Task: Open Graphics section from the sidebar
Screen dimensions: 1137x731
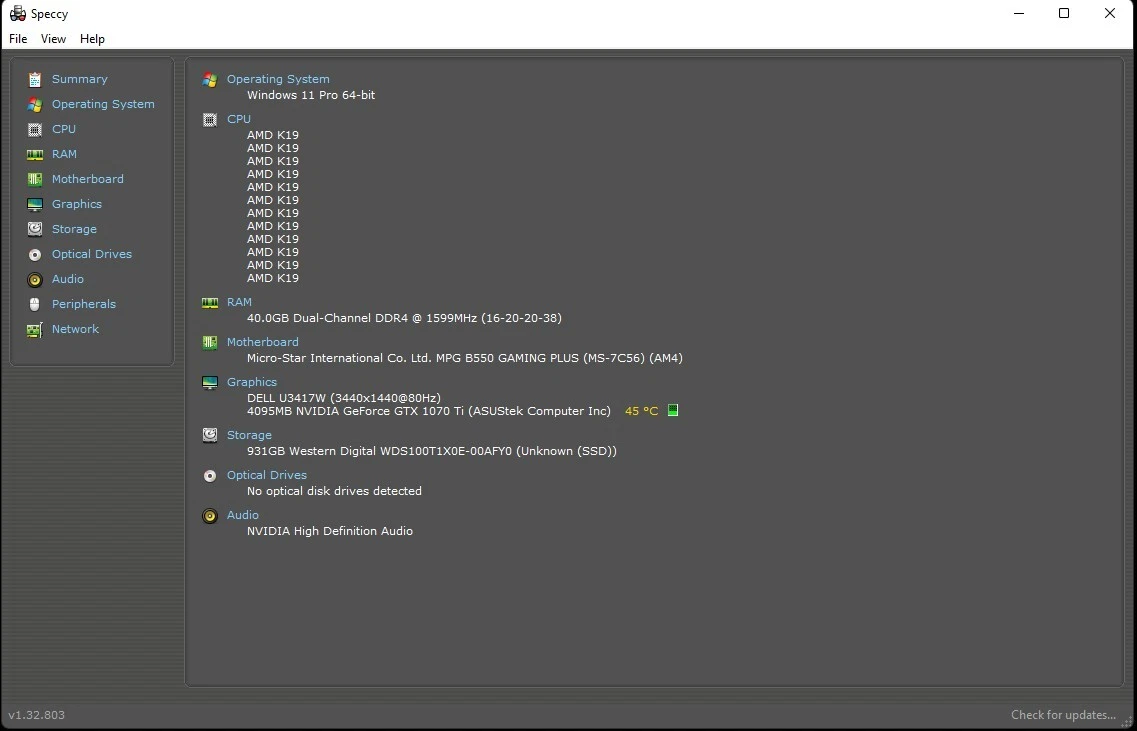Action: [x=77, y=205]
